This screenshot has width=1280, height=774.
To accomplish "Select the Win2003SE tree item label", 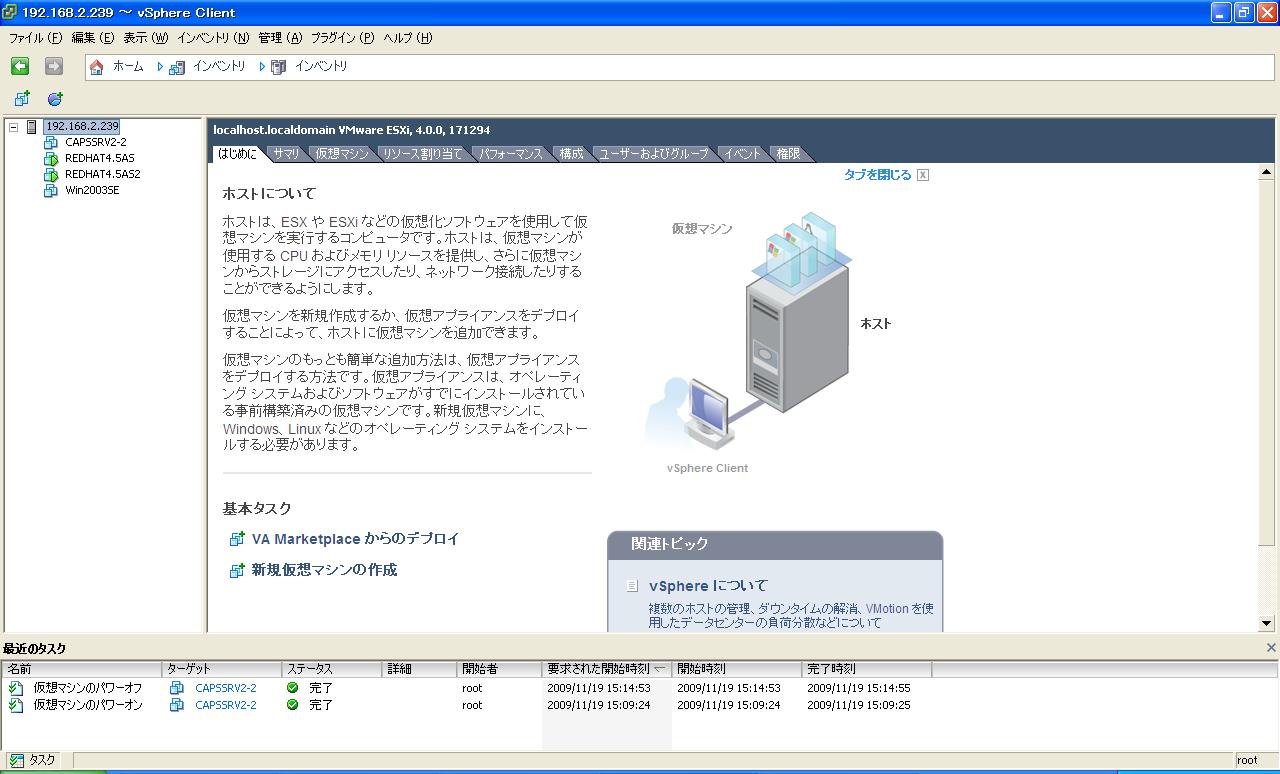I will (x=92, y=190).
